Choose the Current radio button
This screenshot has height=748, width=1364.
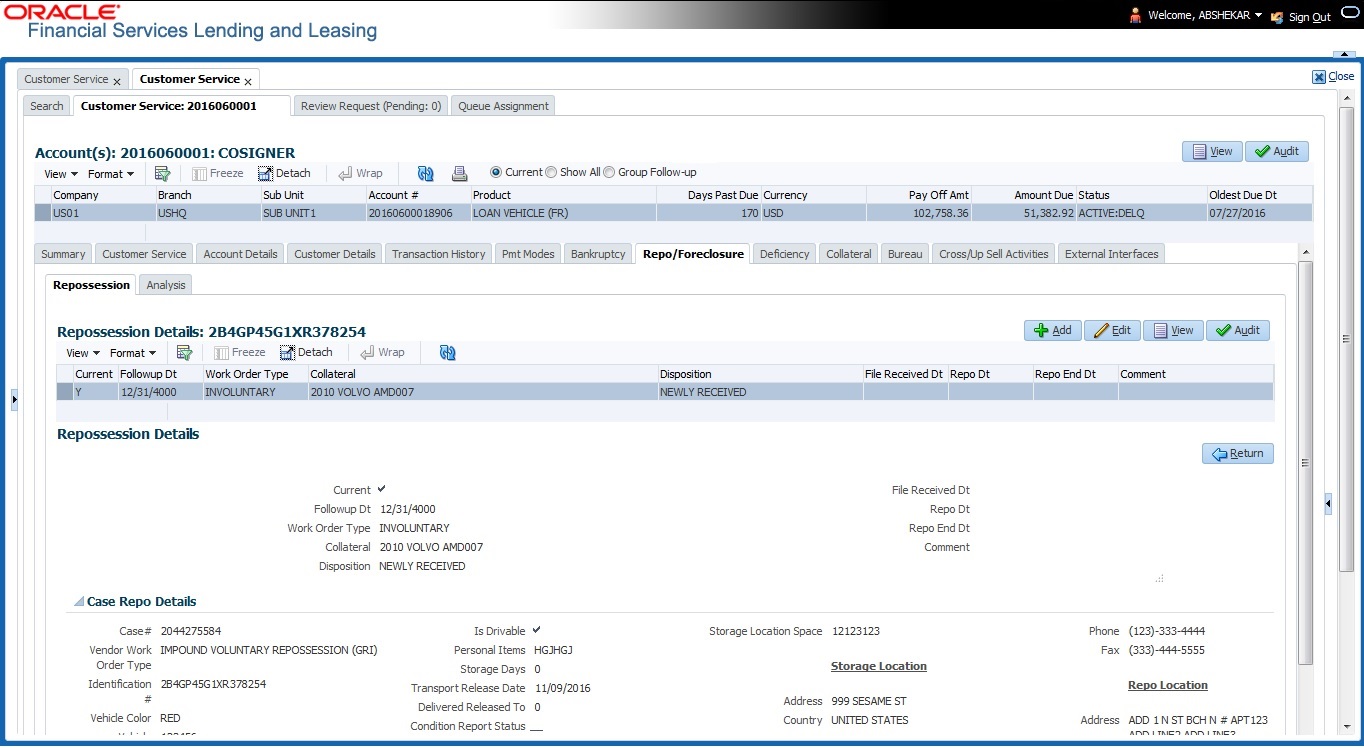pos(495,172)
